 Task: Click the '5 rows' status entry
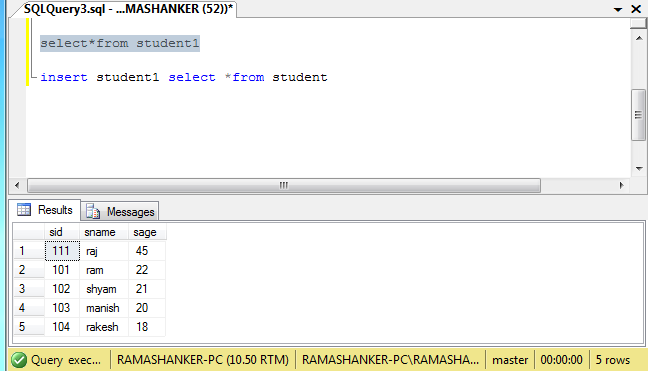click(612, 360)
